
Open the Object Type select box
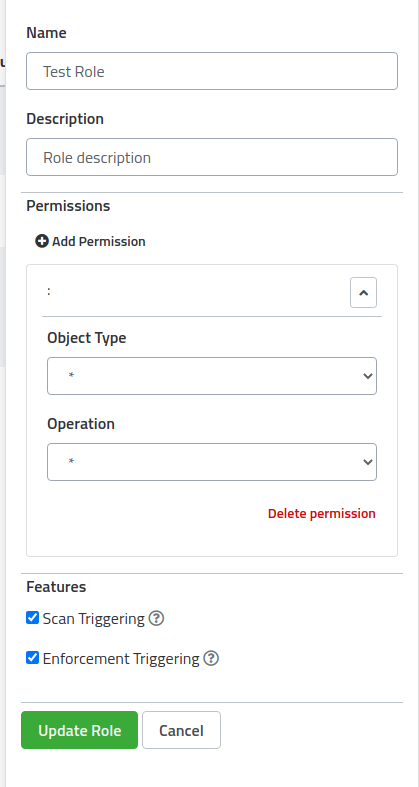[212, 376]
